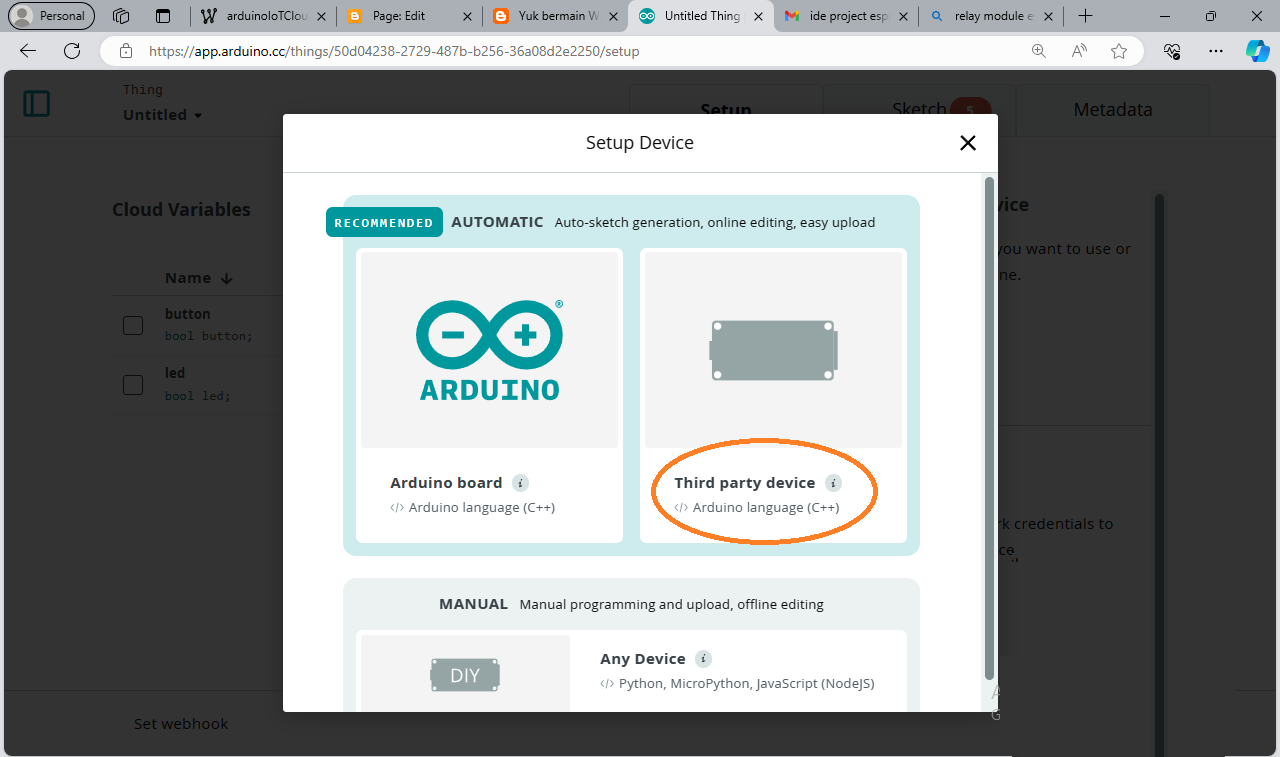This screenshot has height=757, width=1280.
Task: Reload the current page
Action: pos(72,51)
